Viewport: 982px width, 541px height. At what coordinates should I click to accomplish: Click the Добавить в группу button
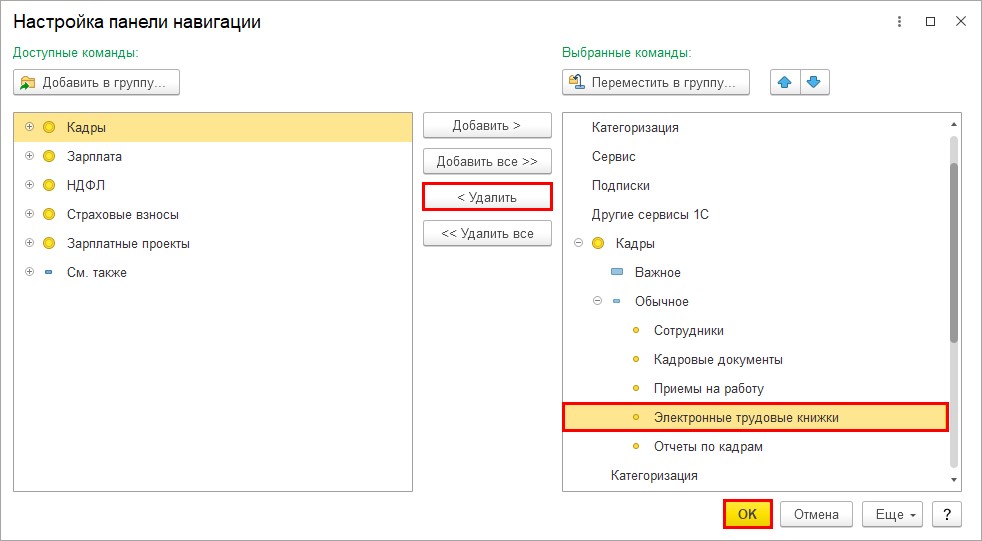[96, 82]
